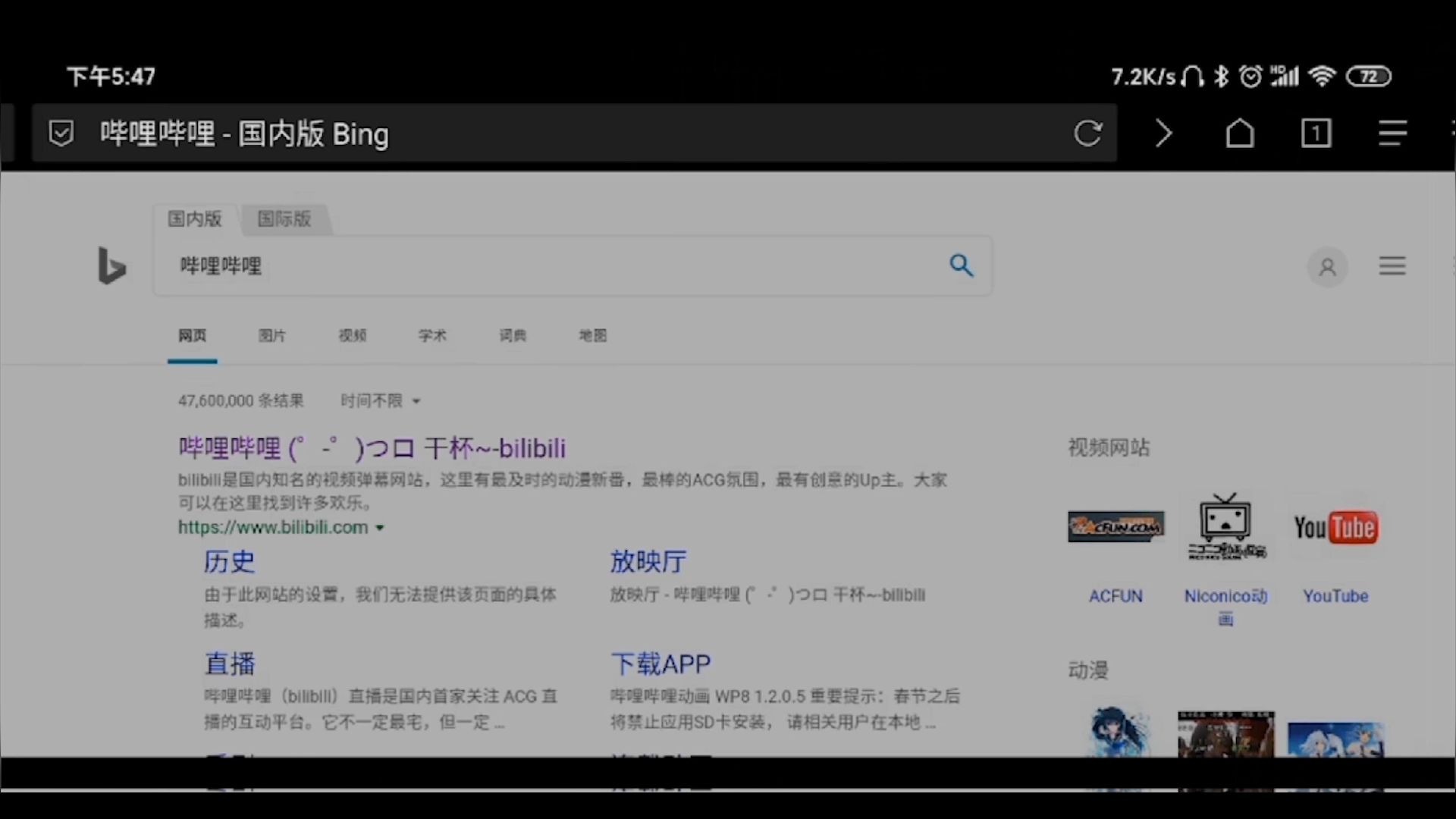Open the 时间不限 time filter dropdown

(x=380, y=400)
